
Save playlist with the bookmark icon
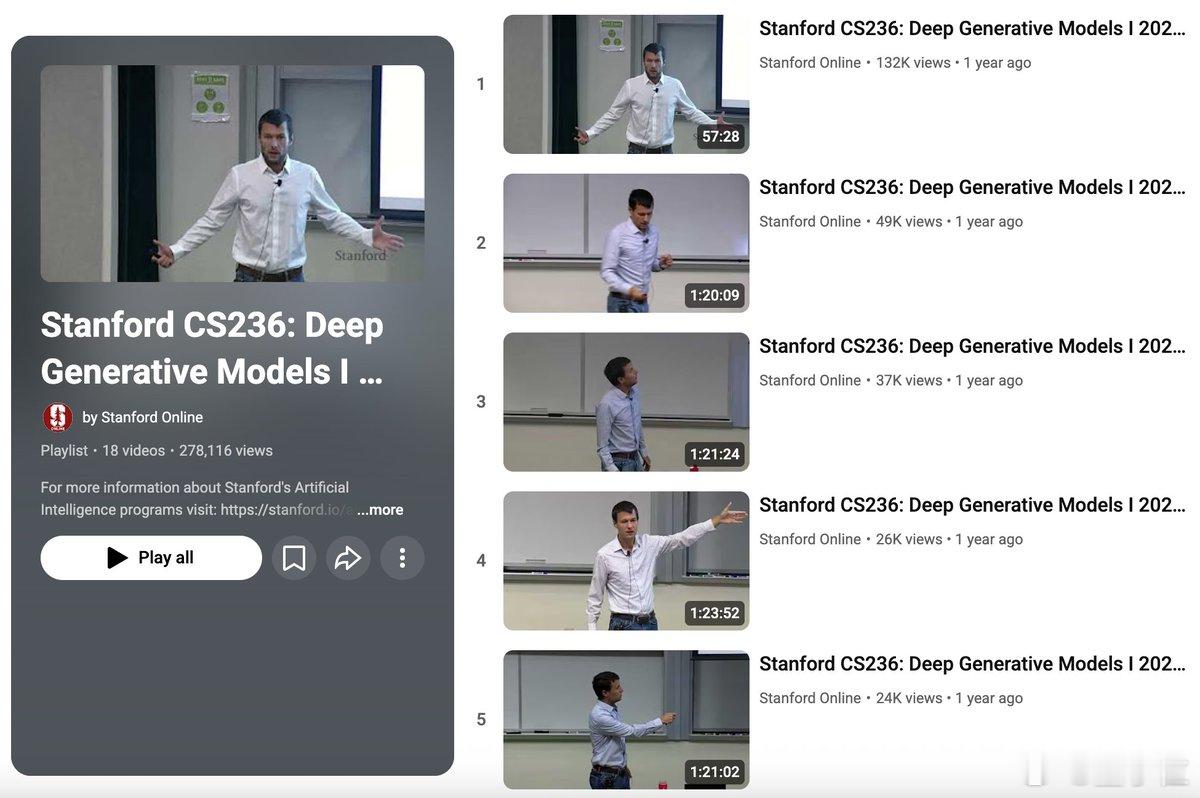click(294, 558)
